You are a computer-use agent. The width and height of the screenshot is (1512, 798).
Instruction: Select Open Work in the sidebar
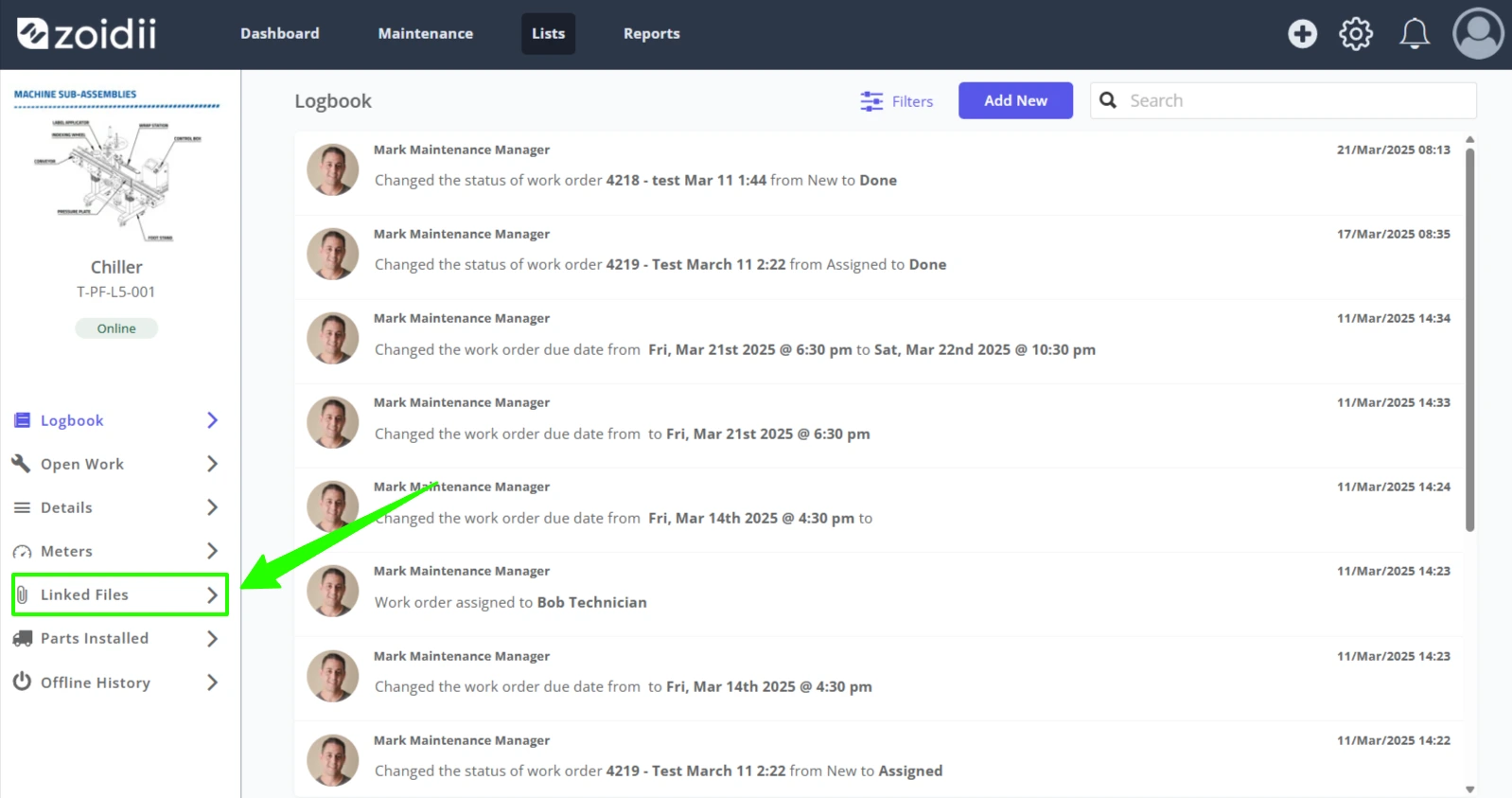[x=82, y=464]
